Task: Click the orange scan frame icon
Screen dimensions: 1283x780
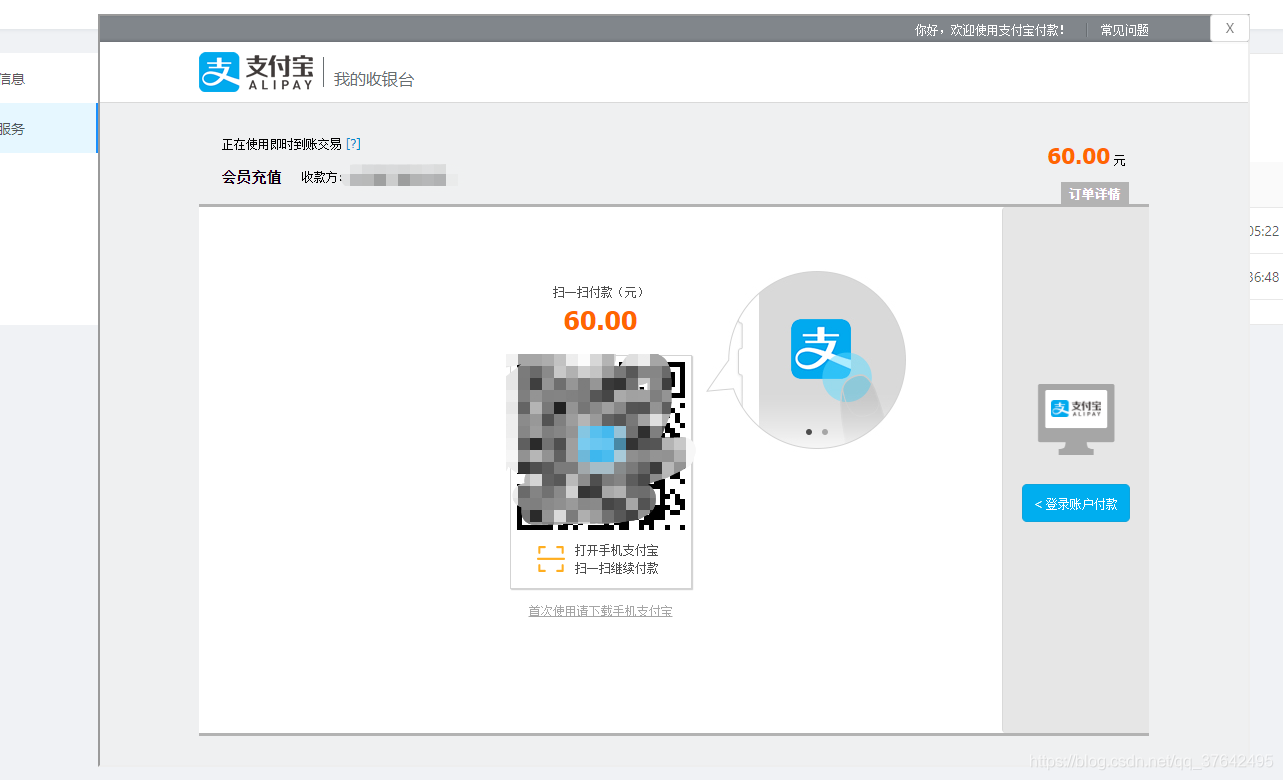Action: [x=551, y=559]
